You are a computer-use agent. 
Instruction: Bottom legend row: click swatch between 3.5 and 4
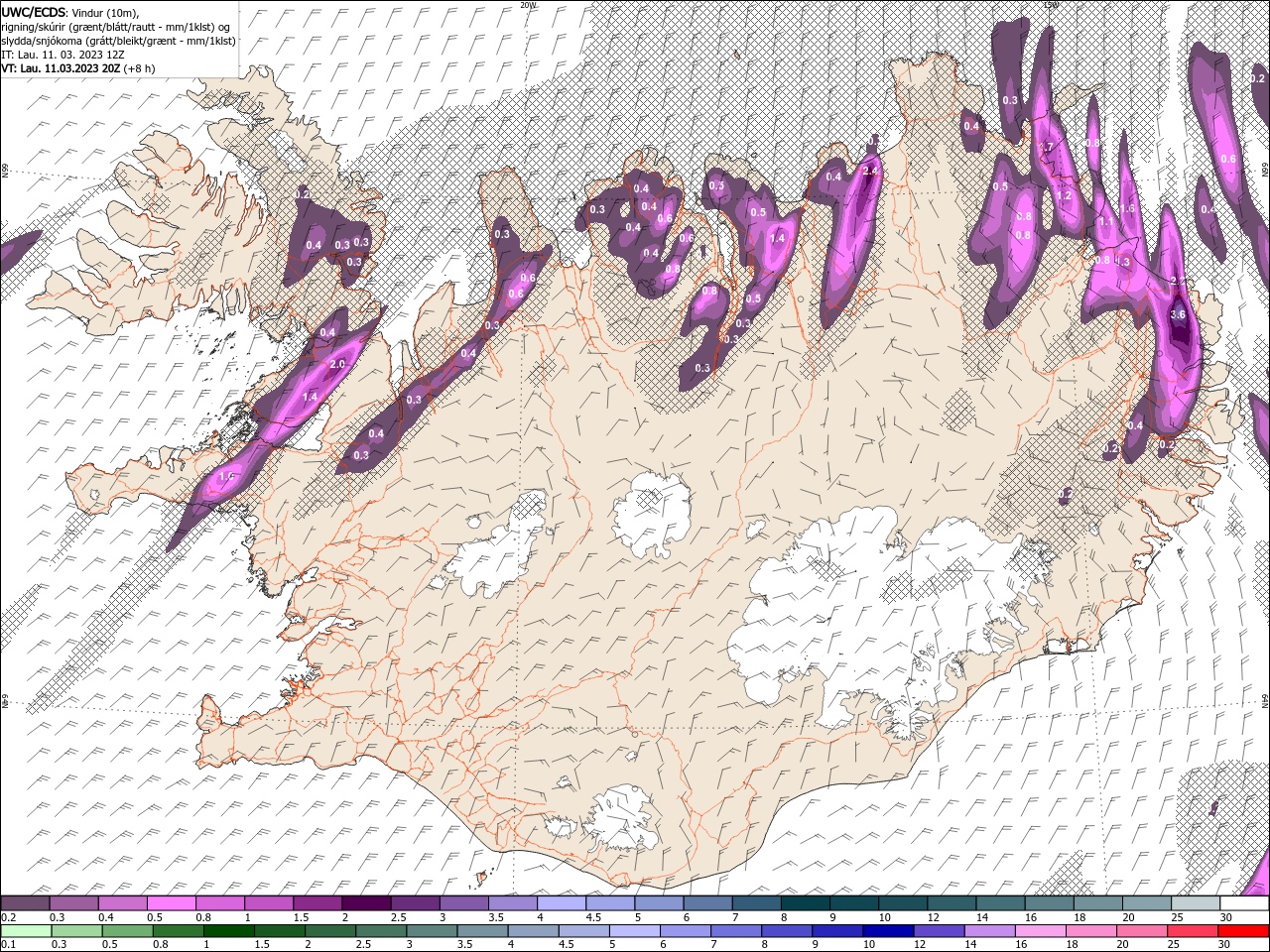(483, 931)
